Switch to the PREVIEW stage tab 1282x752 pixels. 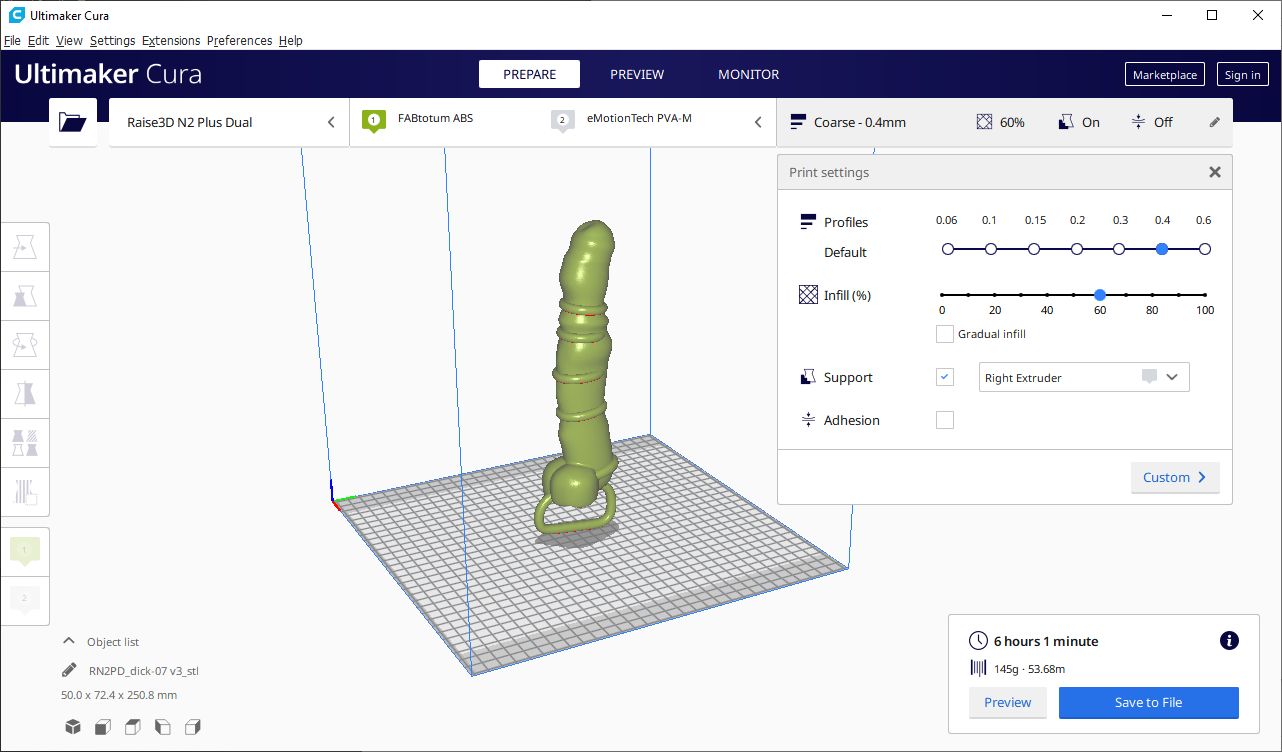pos(637,74)
